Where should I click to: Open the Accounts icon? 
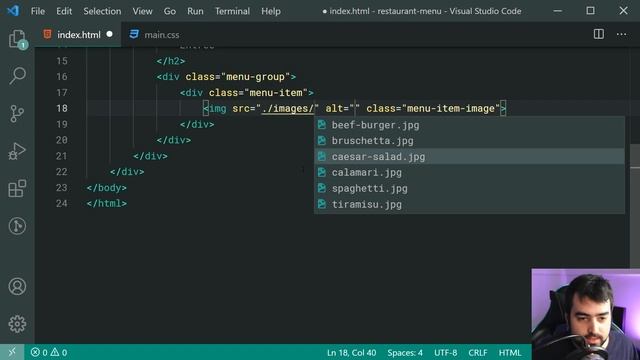click(17, 287)
